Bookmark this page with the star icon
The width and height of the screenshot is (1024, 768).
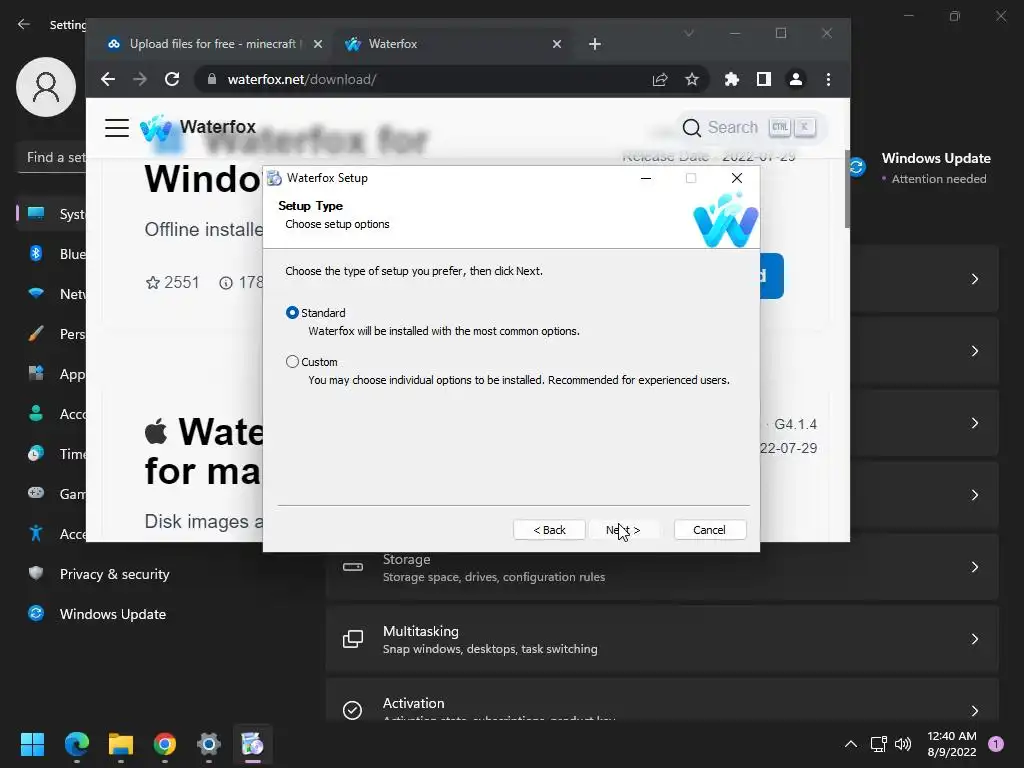(x=692, y=79)
